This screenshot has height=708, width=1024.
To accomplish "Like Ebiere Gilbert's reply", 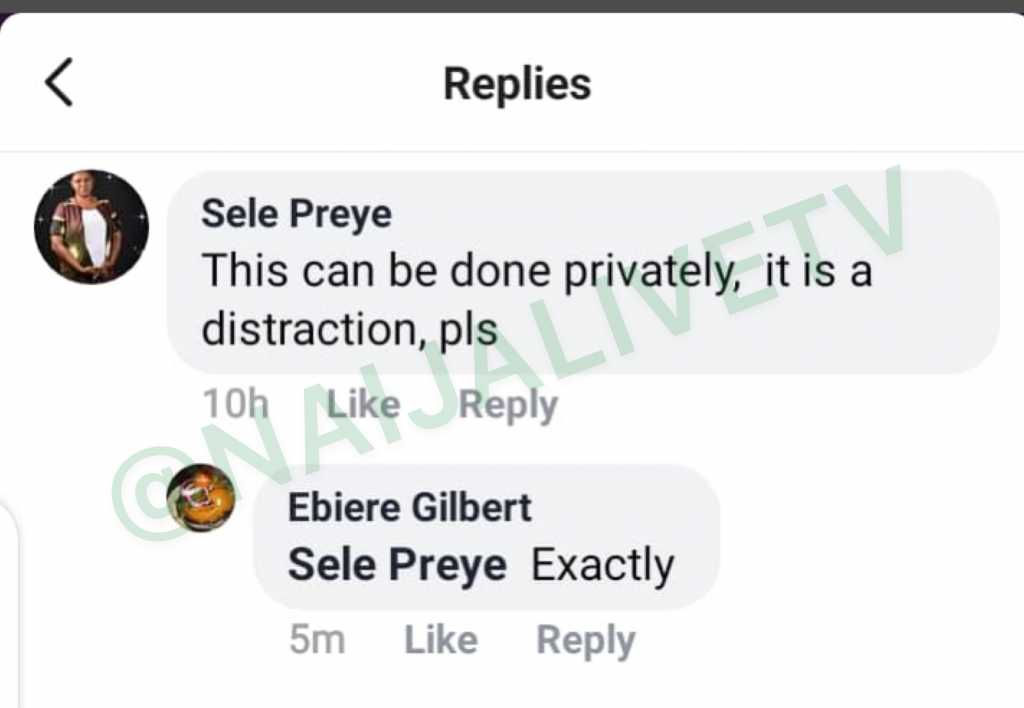I will tap(441, 639).
